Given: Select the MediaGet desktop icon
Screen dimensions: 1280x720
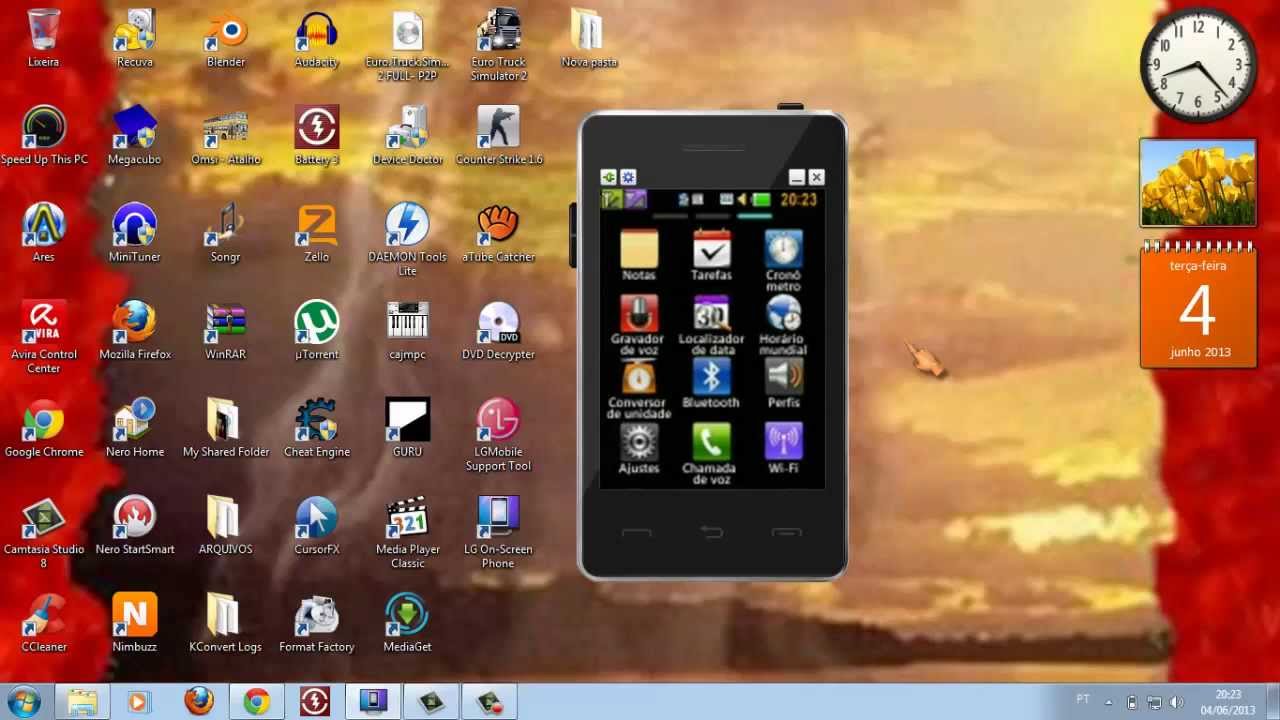Looking at the screenshot, I should click(408, 622).
